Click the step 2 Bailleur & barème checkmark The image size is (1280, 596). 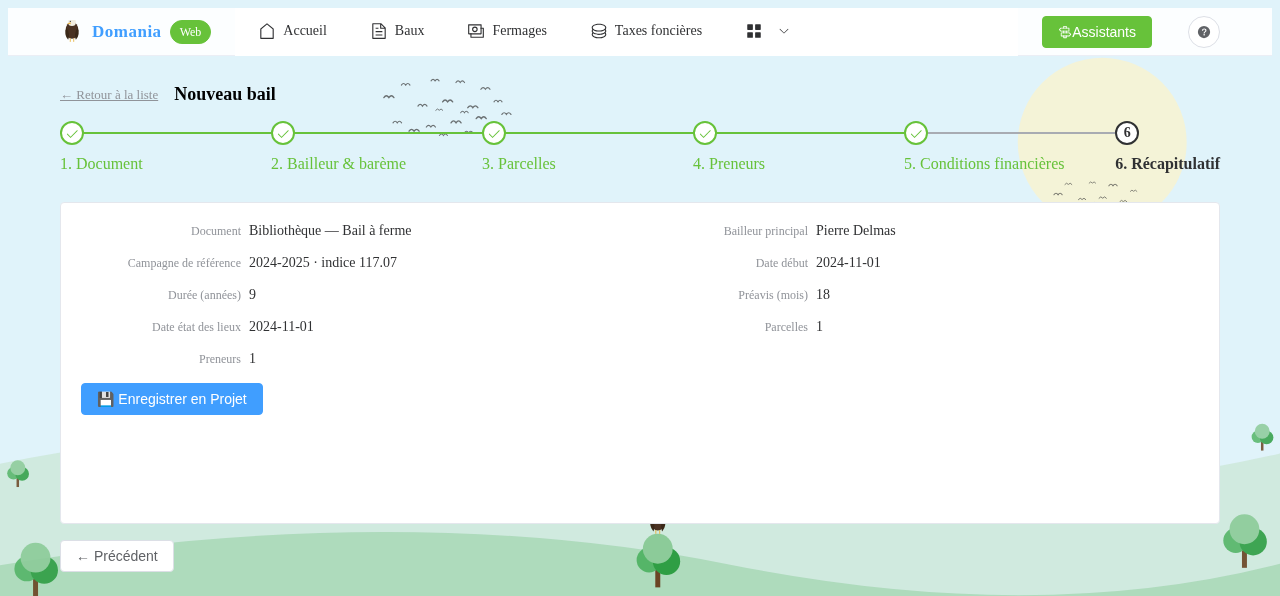pos(283,133)
